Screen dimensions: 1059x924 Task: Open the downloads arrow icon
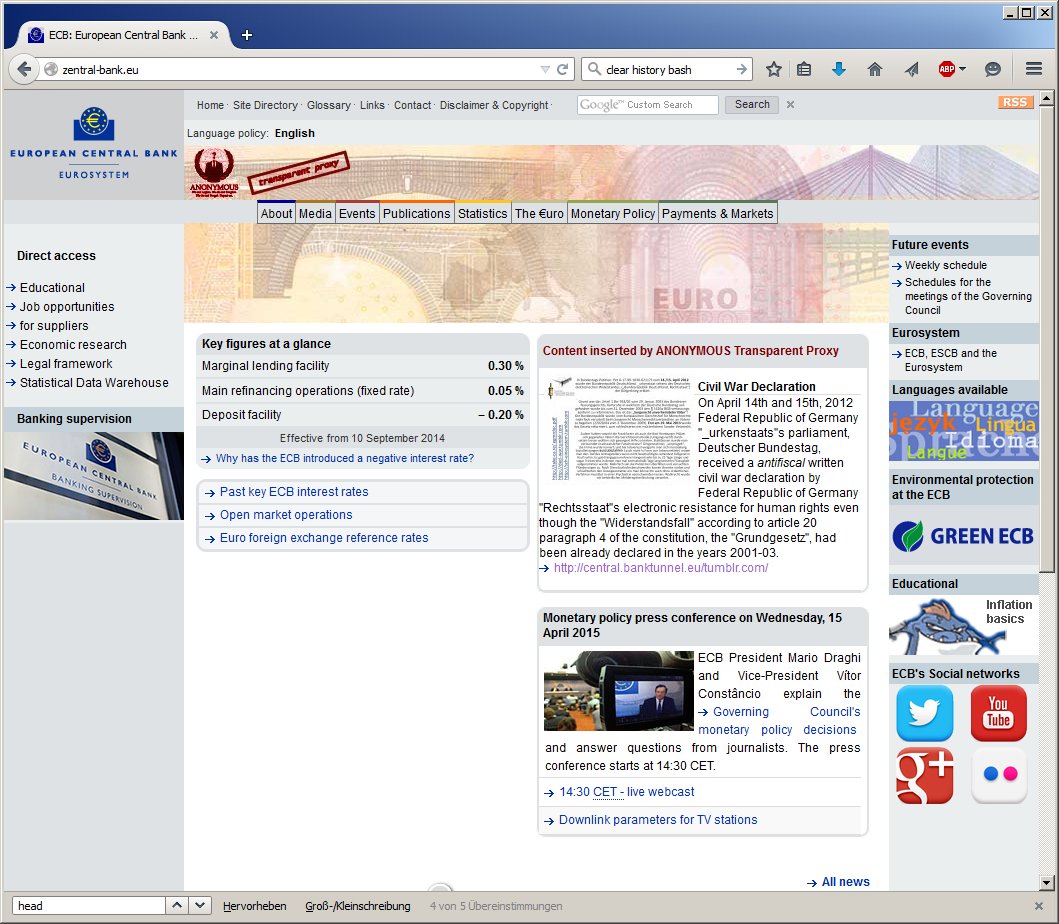(x=839, y=69)
